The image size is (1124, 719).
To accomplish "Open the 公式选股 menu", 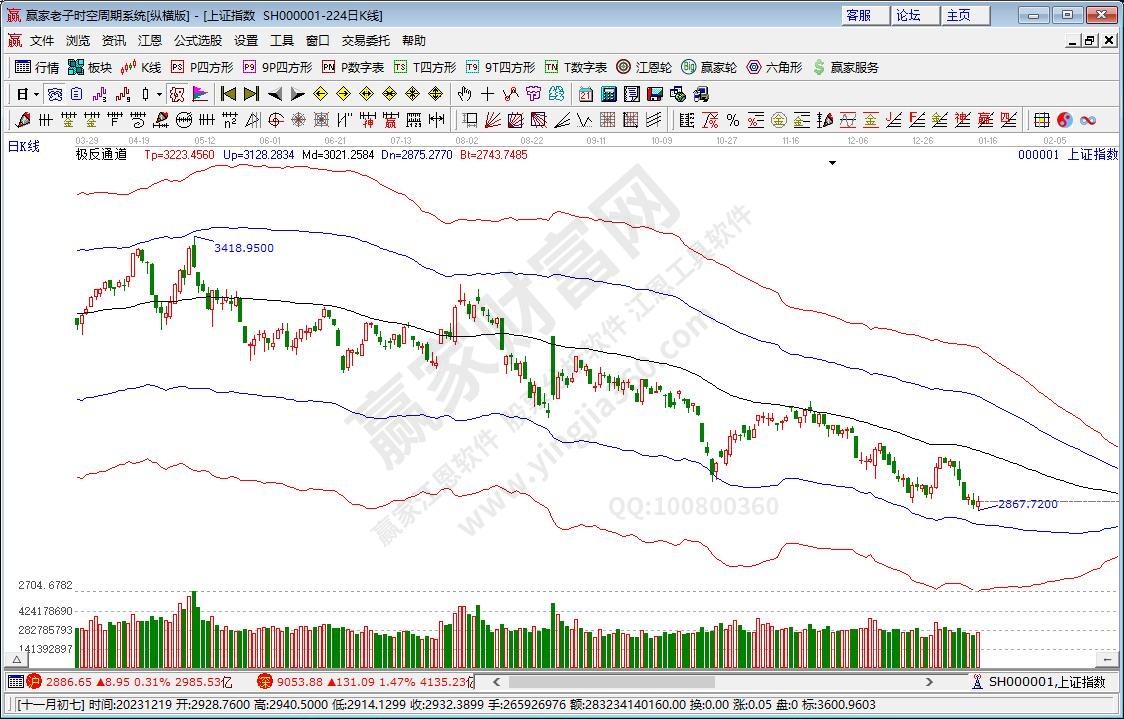I will click(x=198, y=41).
